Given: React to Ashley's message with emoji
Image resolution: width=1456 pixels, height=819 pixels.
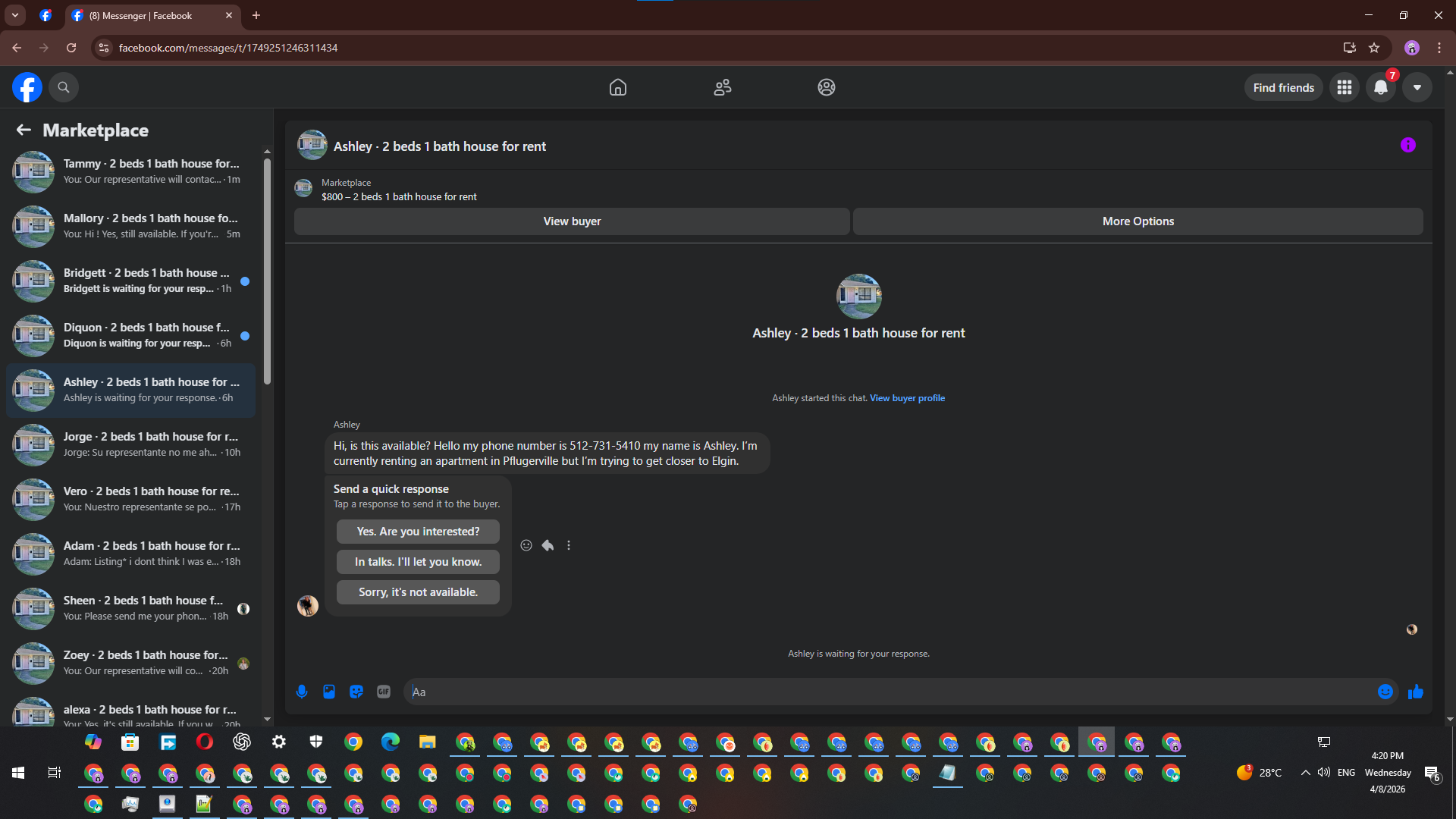Looking at the screenshot, I should click(x=526, y=545).
